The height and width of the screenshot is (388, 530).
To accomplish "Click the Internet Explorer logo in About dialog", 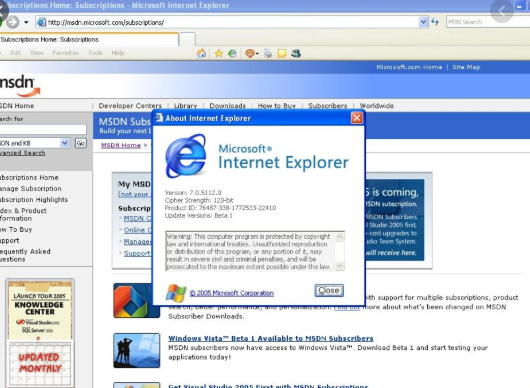I will click(x=186, y=156).
